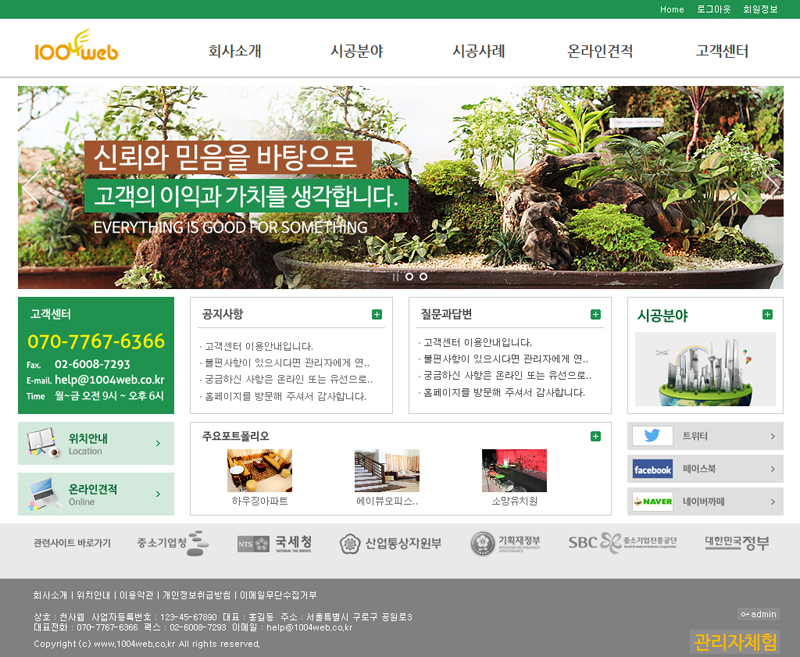The height and width of the screenshot is (657, 800).
Task: Open the 온라인견적 menu in navigation bar
Action: point(600,51)
